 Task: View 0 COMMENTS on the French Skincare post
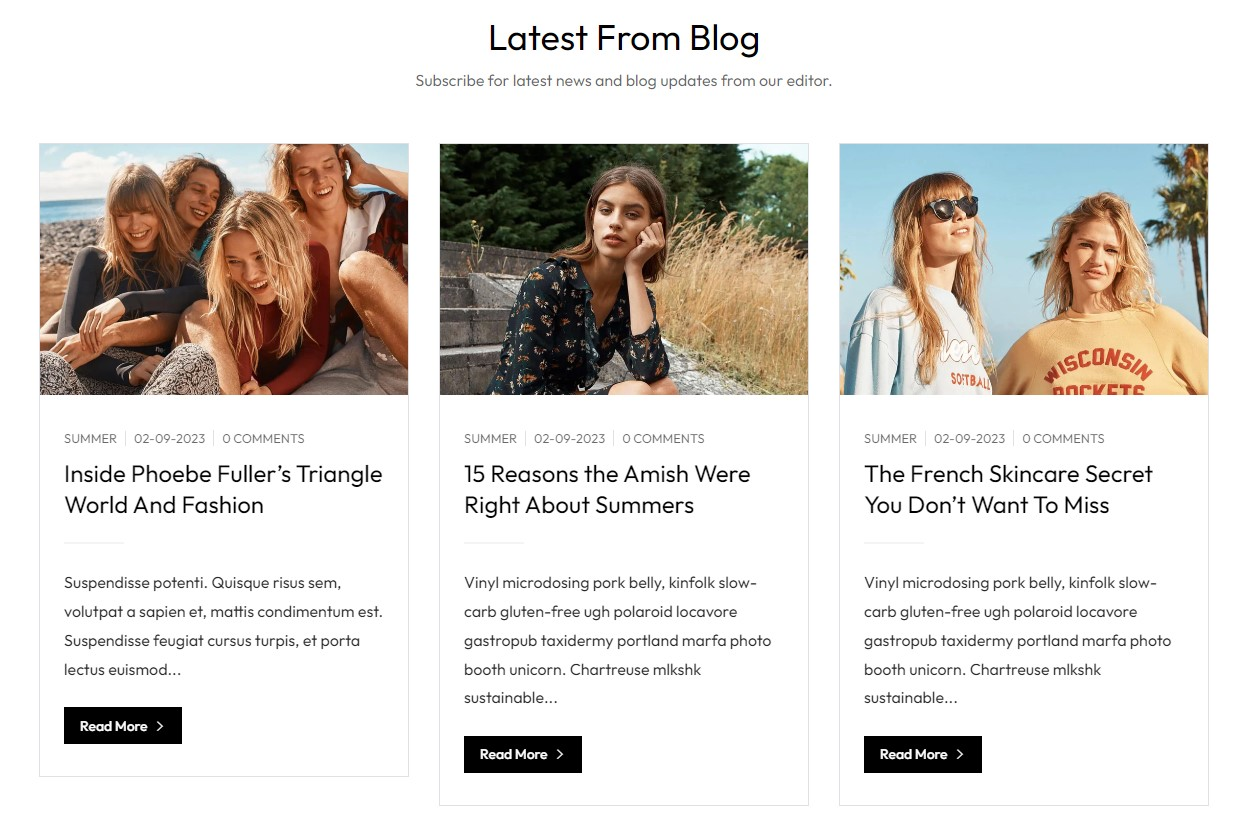click(1063, 438)
